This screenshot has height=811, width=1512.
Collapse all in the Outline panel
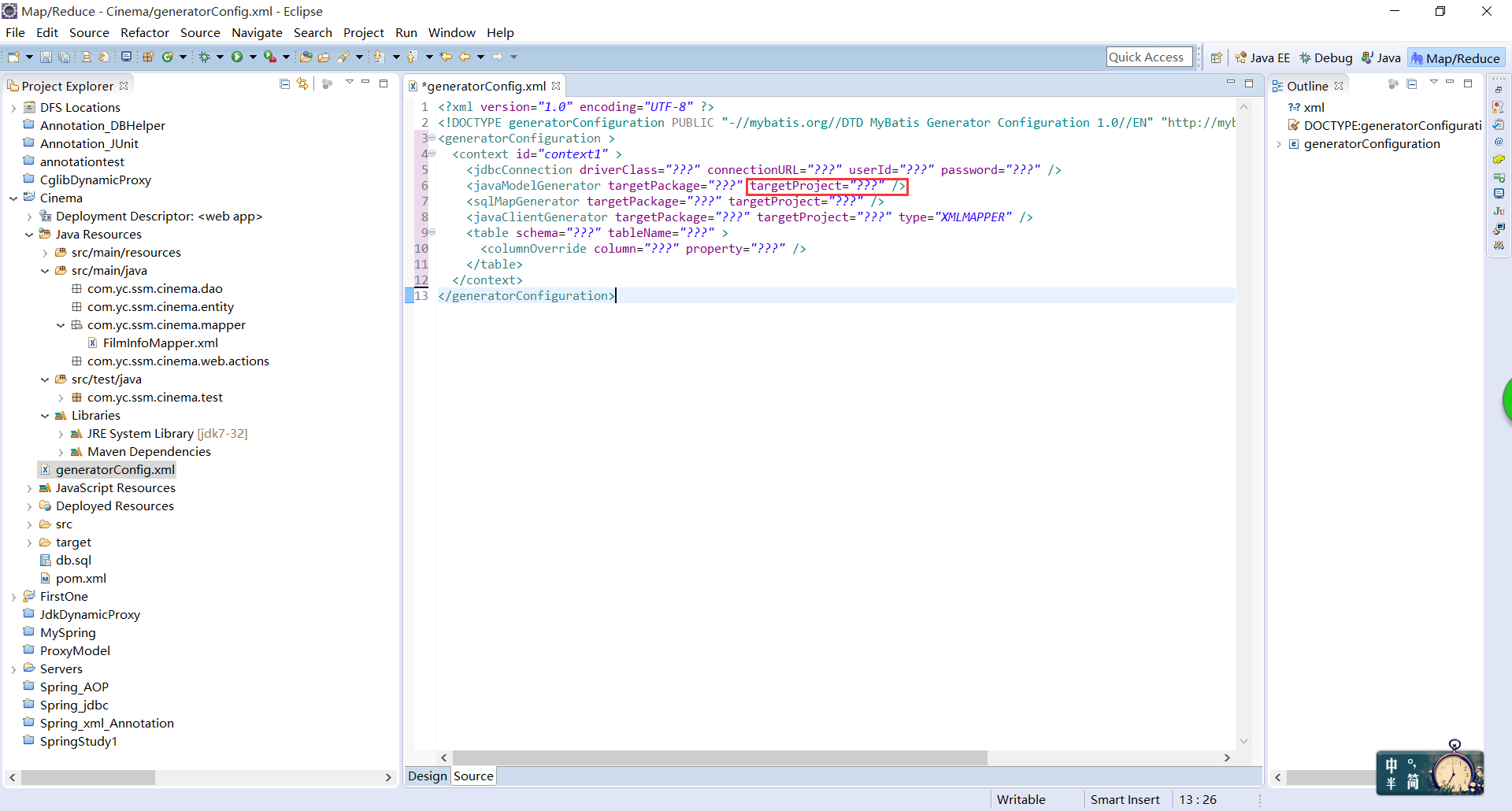1412,83
